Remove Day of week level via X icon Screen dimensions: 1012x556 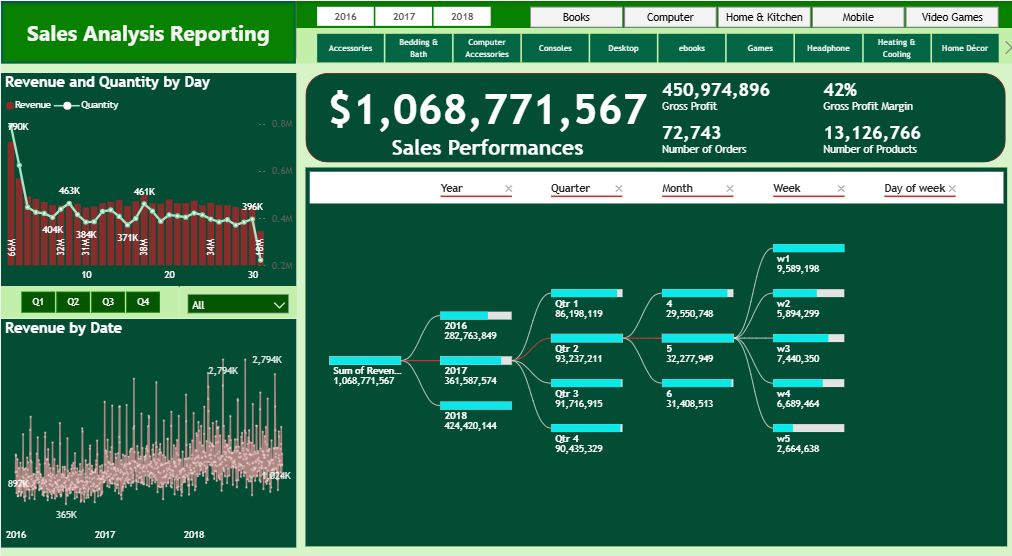[952, 189]
